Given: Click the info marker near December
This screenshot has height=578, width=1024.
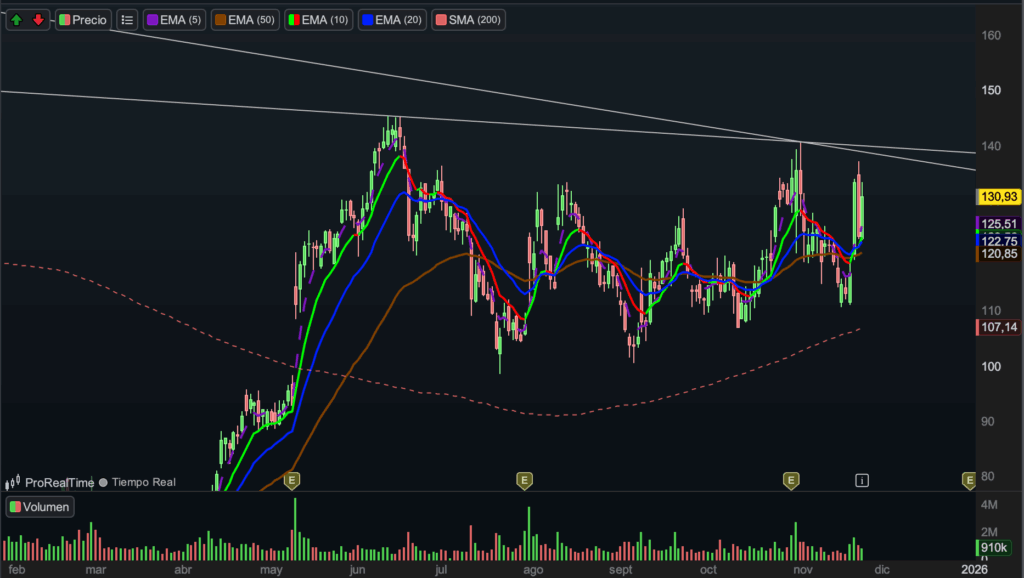Looking at the screenshot, I should pos(862,481).
